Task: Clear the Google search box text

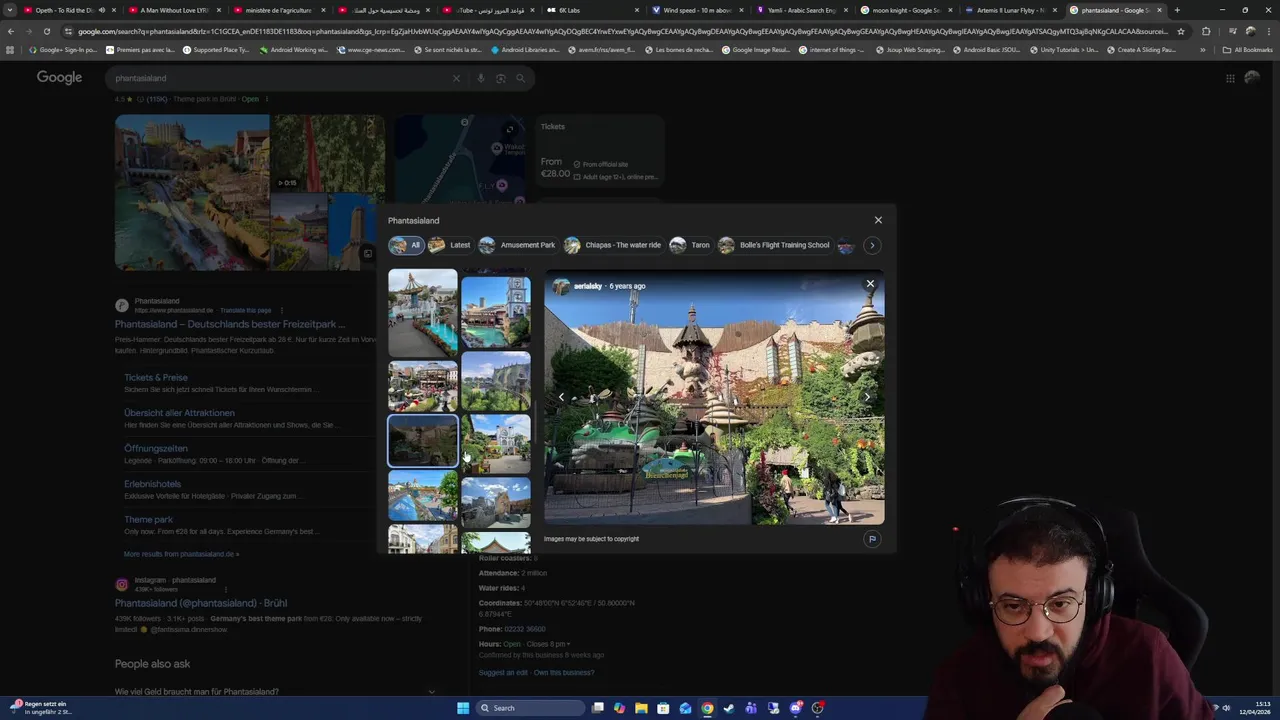Action: pos(456,78)
